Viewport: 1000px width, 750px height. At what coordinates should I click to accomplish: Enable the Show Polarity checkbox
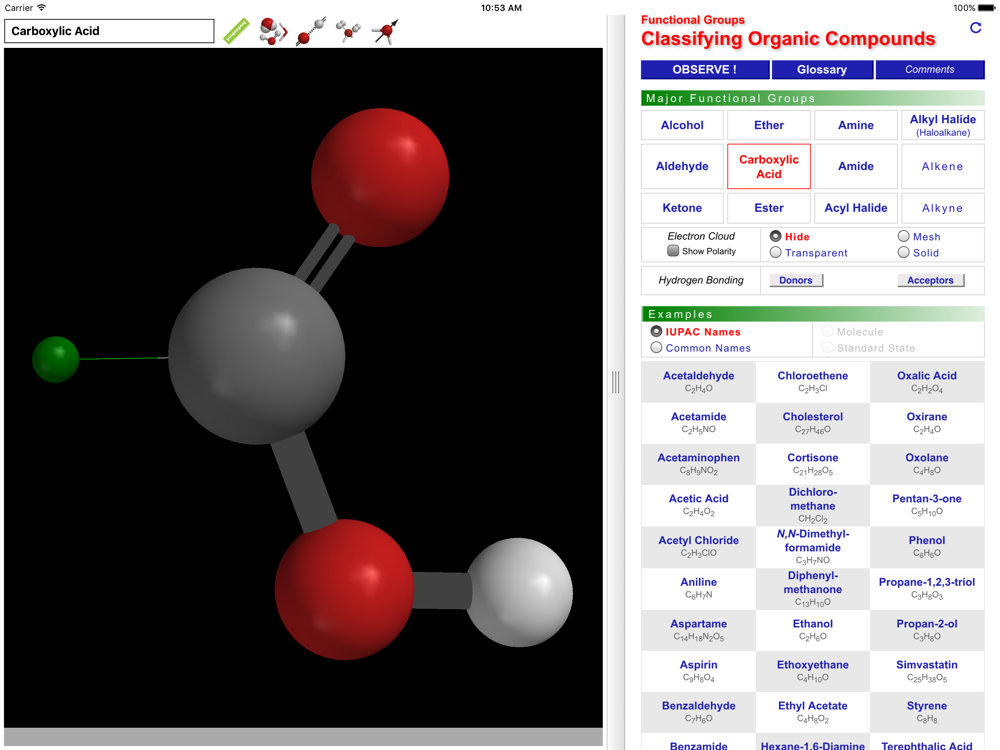[673, 251]
